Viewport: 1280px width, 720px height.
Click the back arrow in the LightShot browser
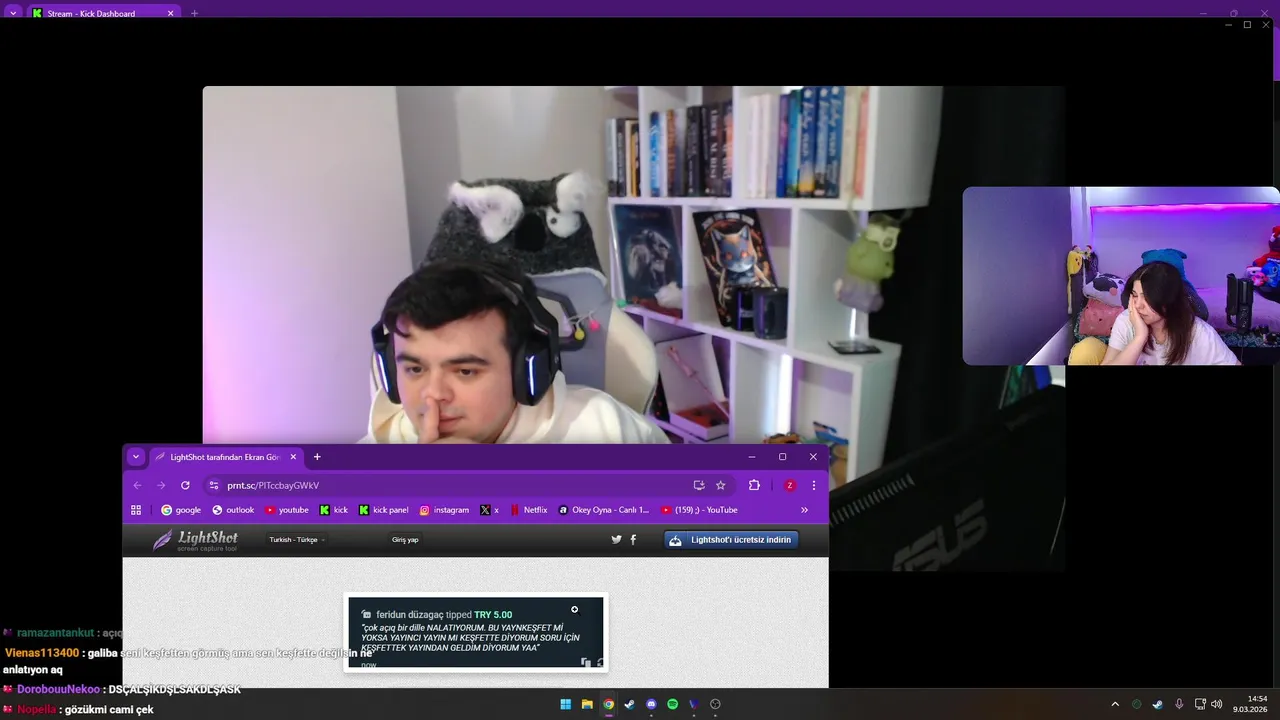pos(138,485)
